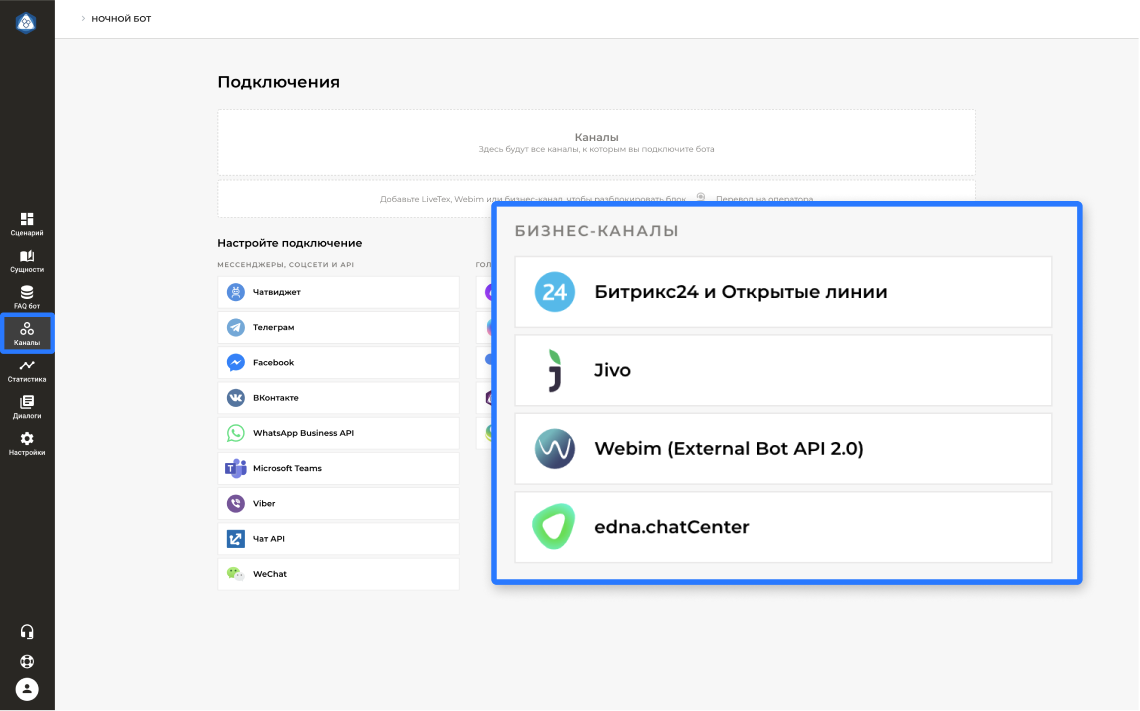Choose the Viber channel label

coord(264,503)
